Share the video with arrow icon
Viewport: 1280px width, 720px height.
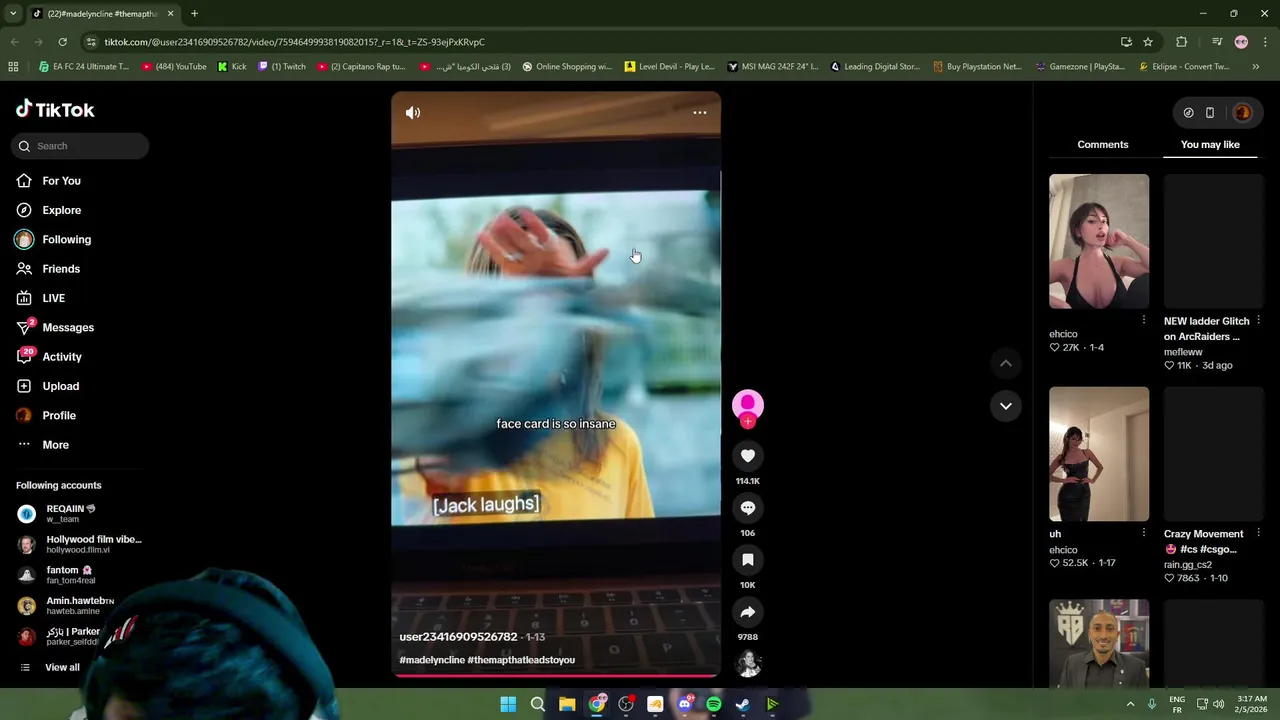[748, 612]
